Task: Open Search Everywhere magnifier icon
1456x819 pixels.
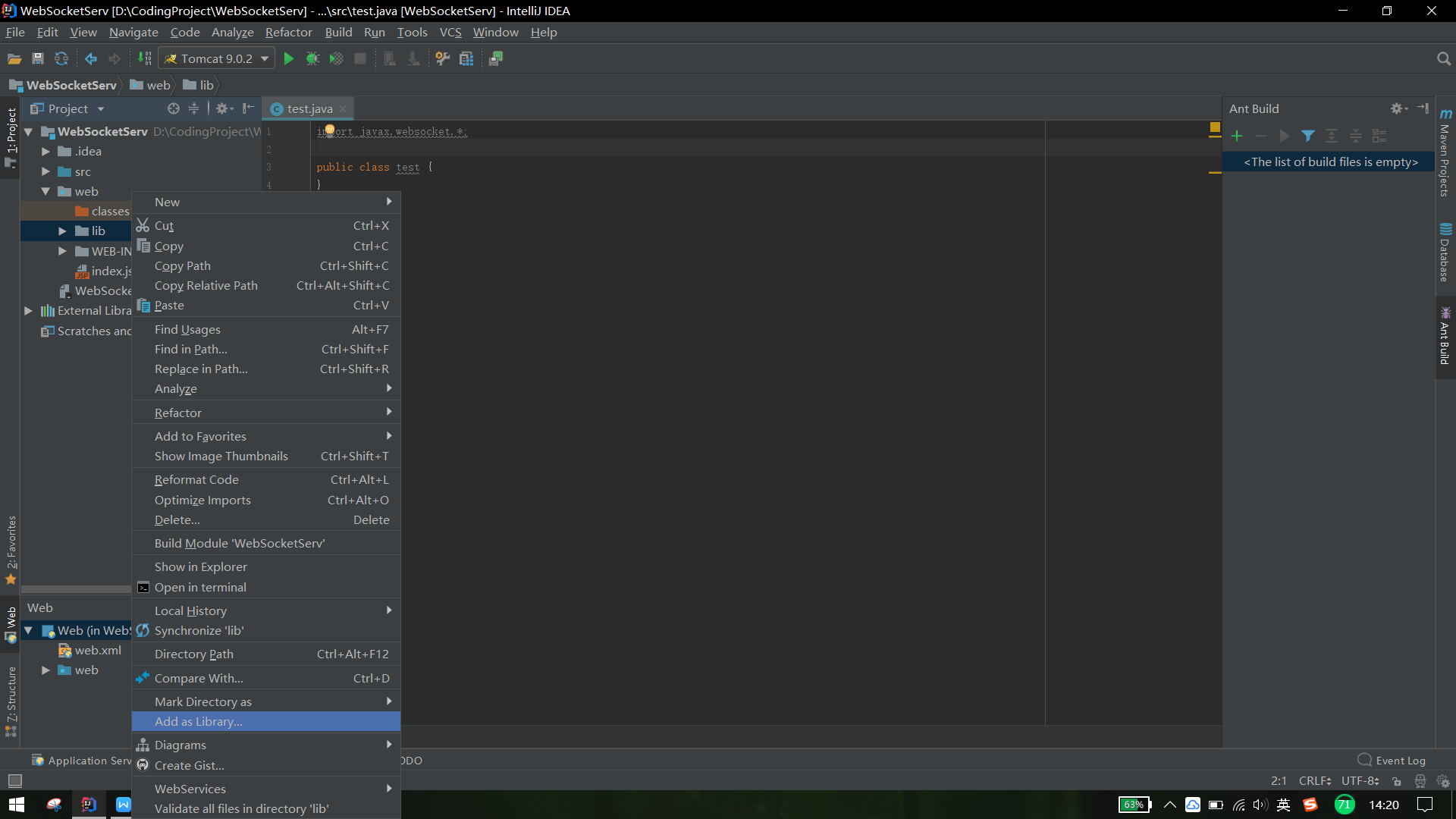Action: [1443, 58]
